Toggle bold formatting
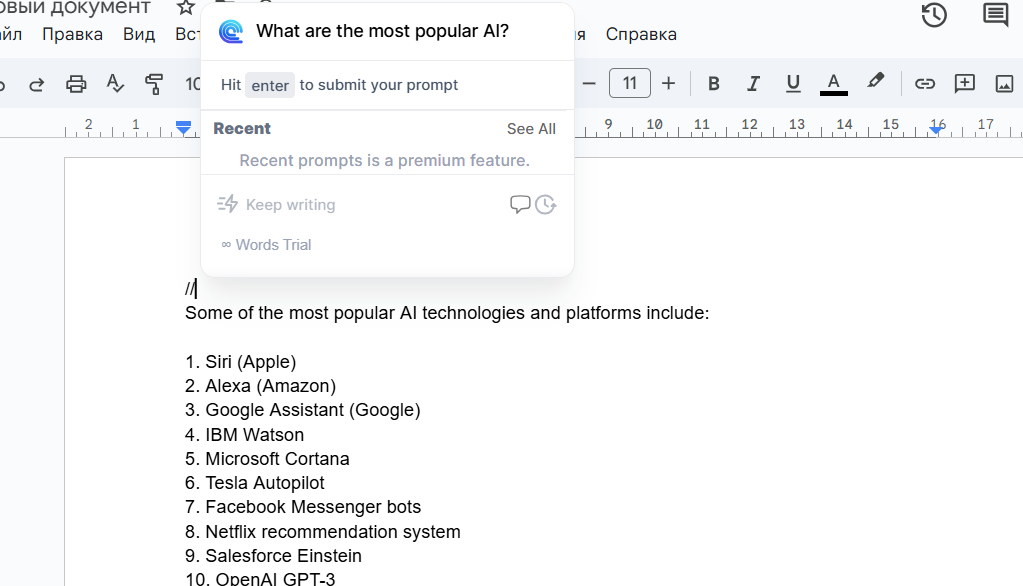Screen dimensions: 1023x586 point(714,84)
